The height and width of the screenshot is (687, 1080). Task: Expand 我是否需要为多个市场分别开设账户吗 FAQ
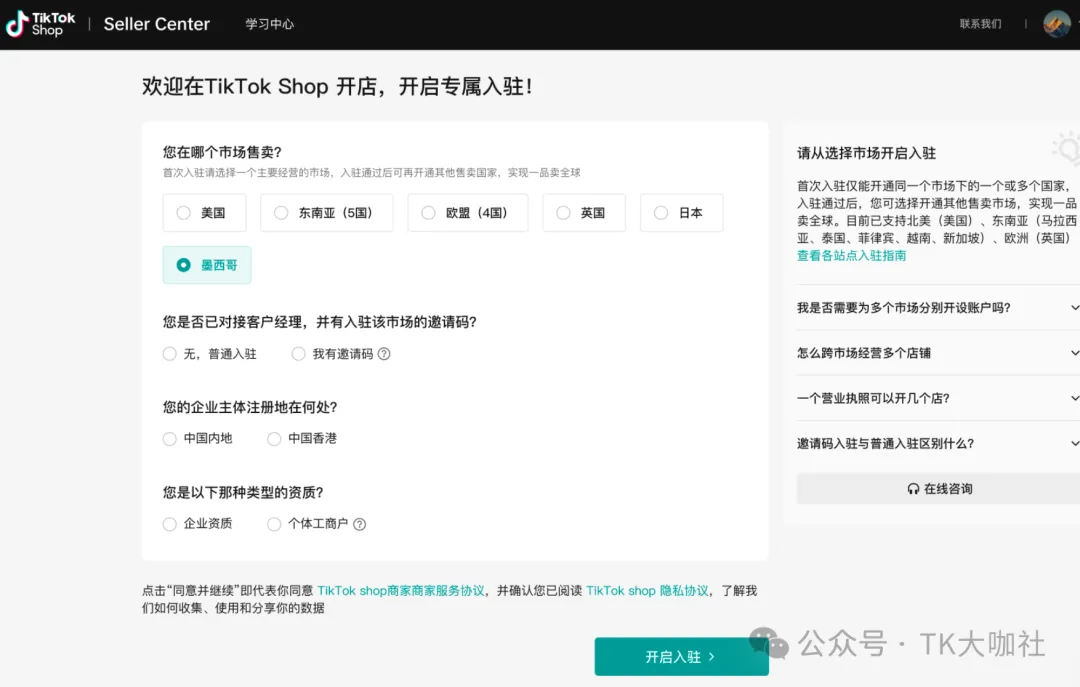(938, 307)
